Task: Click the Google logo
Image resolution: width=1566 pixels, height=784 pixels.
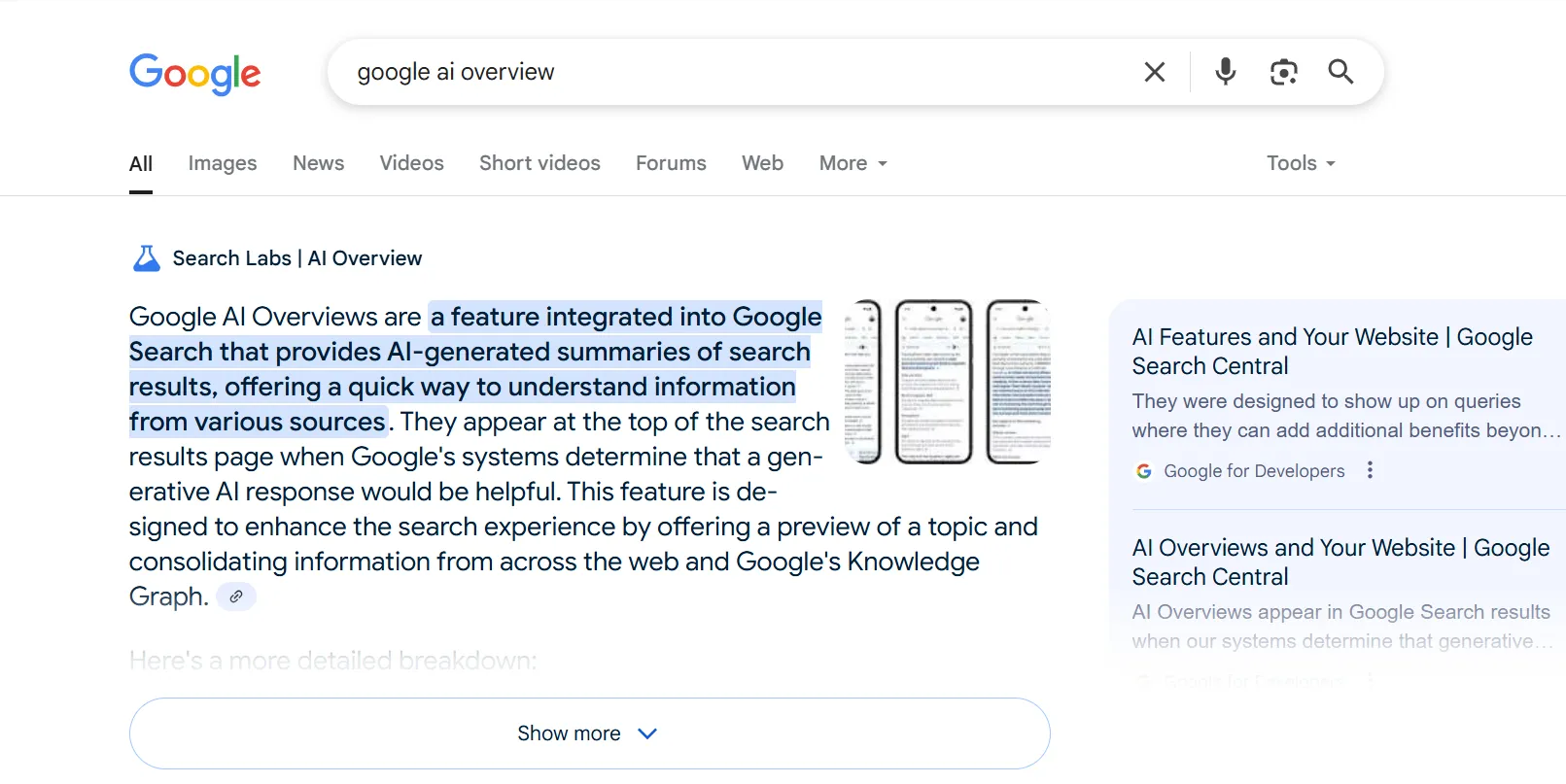Action: tap(195, 73)
